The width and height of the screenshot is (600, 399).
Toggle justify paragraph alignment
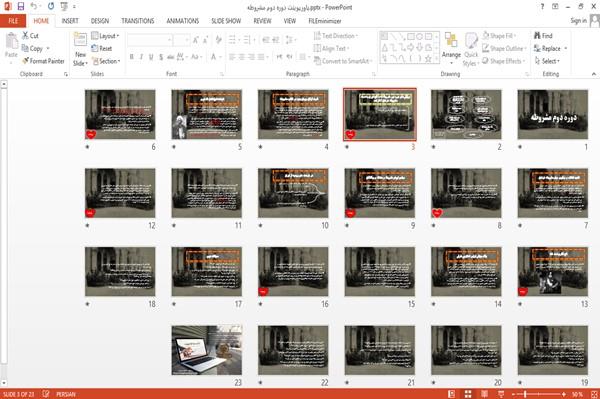[x=261, y=57]
